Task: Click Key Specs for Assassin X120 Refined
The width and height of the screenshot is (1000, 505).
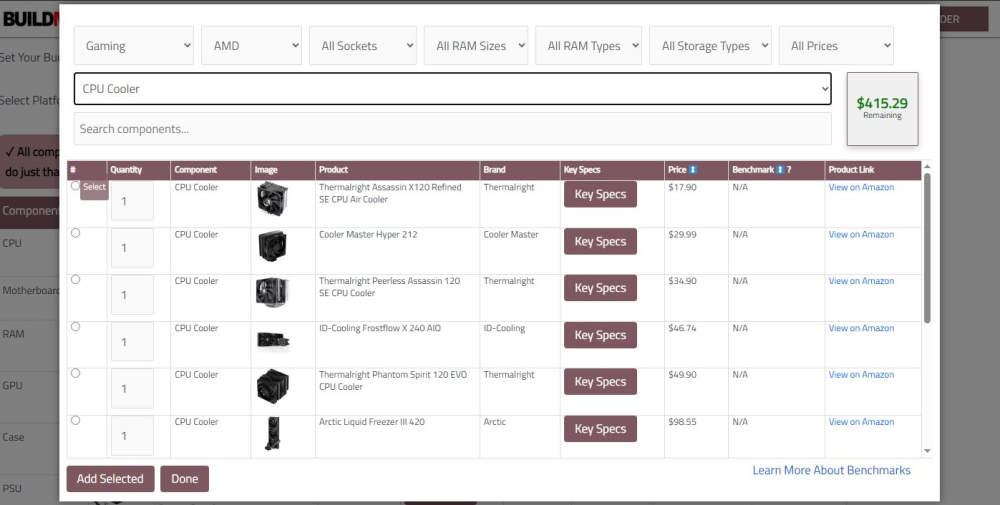Action: [x=600, y=194]
